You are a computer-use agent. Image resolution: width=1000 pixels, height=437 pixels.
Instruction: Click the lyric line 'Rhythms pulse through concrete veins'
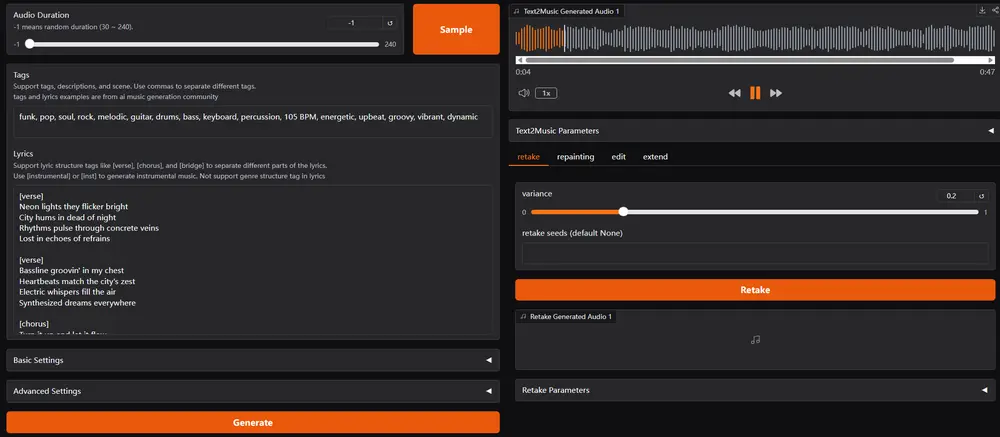89,228
